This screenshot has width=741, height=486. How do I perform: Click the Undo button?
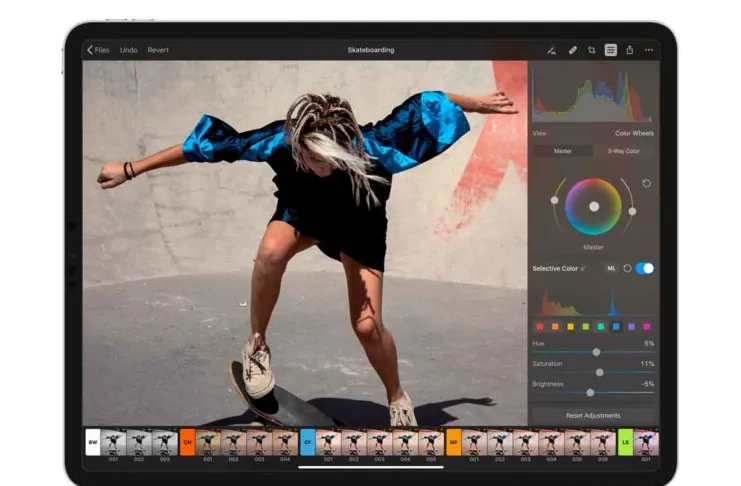pos(129,49)
